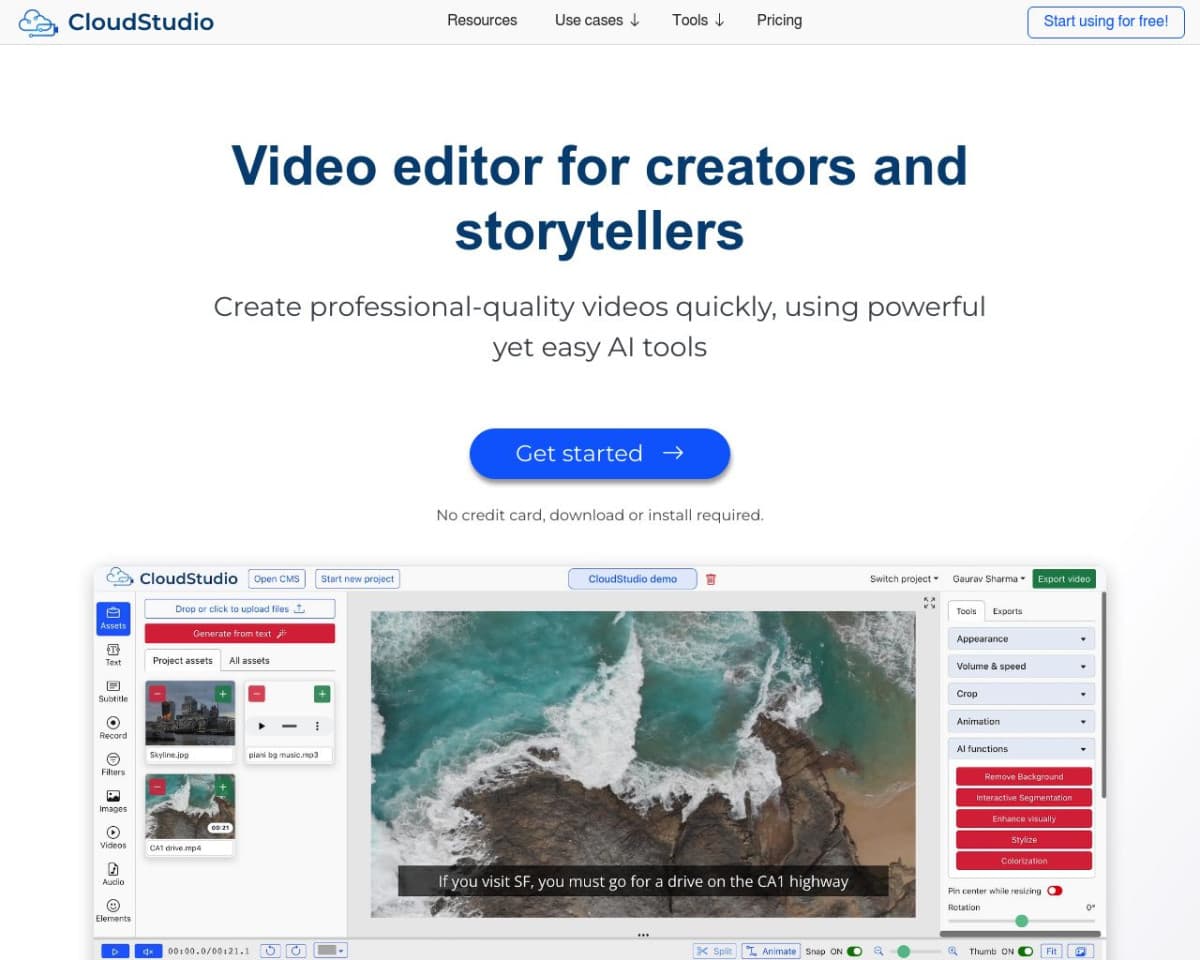The height and width of the screenshot is (960, 1200).
Task: Collapse the AI functions section
Action: (1021, 749)
